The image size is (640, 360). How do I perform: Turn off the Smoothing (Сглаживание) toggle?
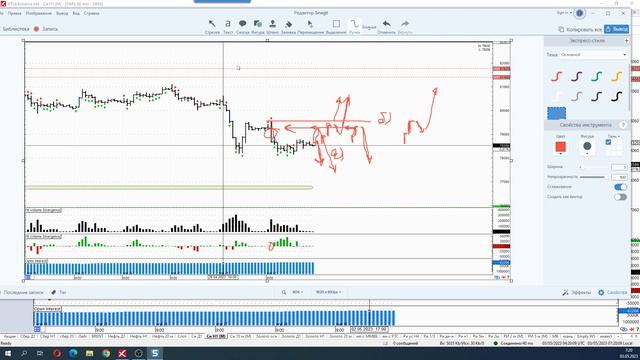coord(620,187)
